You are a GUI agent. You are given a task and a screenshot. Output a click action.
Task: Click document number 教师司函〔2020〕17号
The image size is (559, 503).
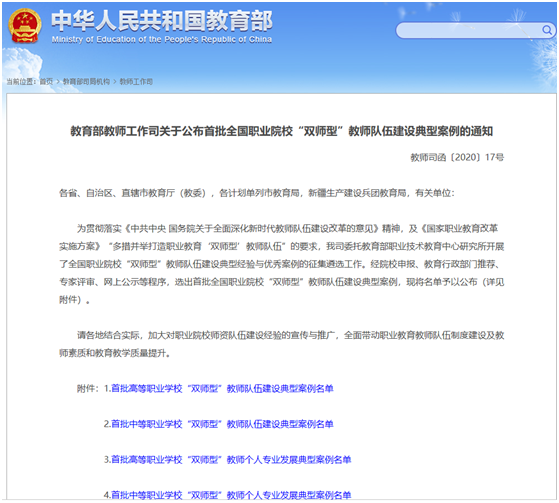point(457,157)
